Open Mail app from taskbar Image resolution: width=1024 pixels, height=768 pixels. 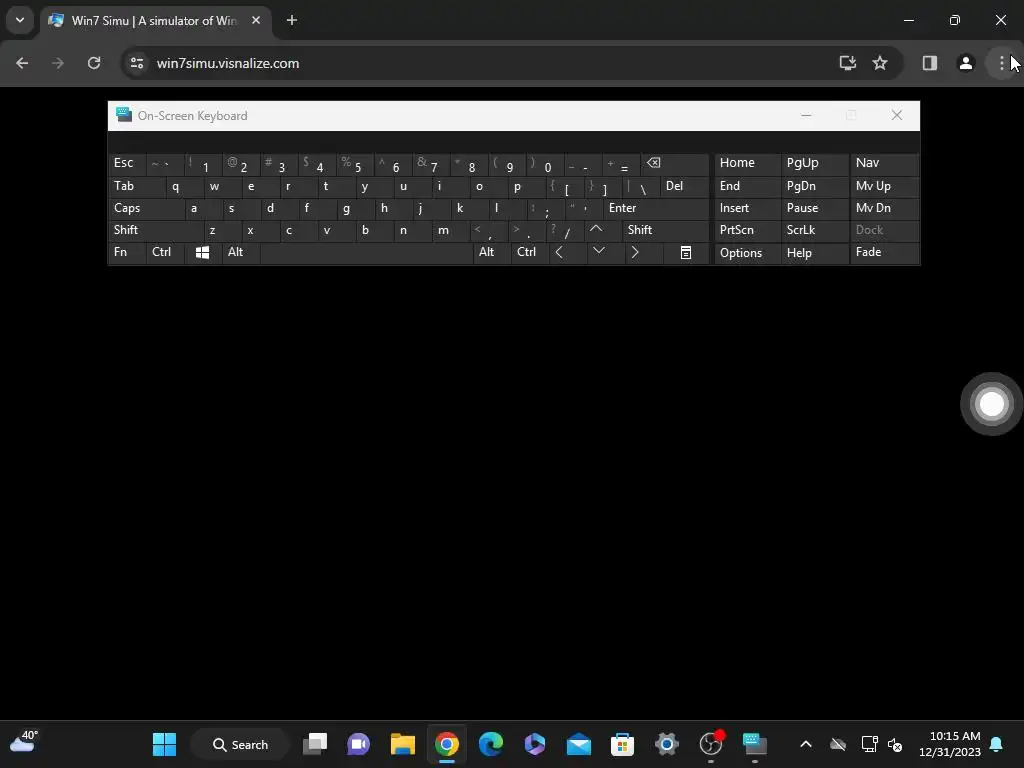pyautogui.click(x=579, y=744)
